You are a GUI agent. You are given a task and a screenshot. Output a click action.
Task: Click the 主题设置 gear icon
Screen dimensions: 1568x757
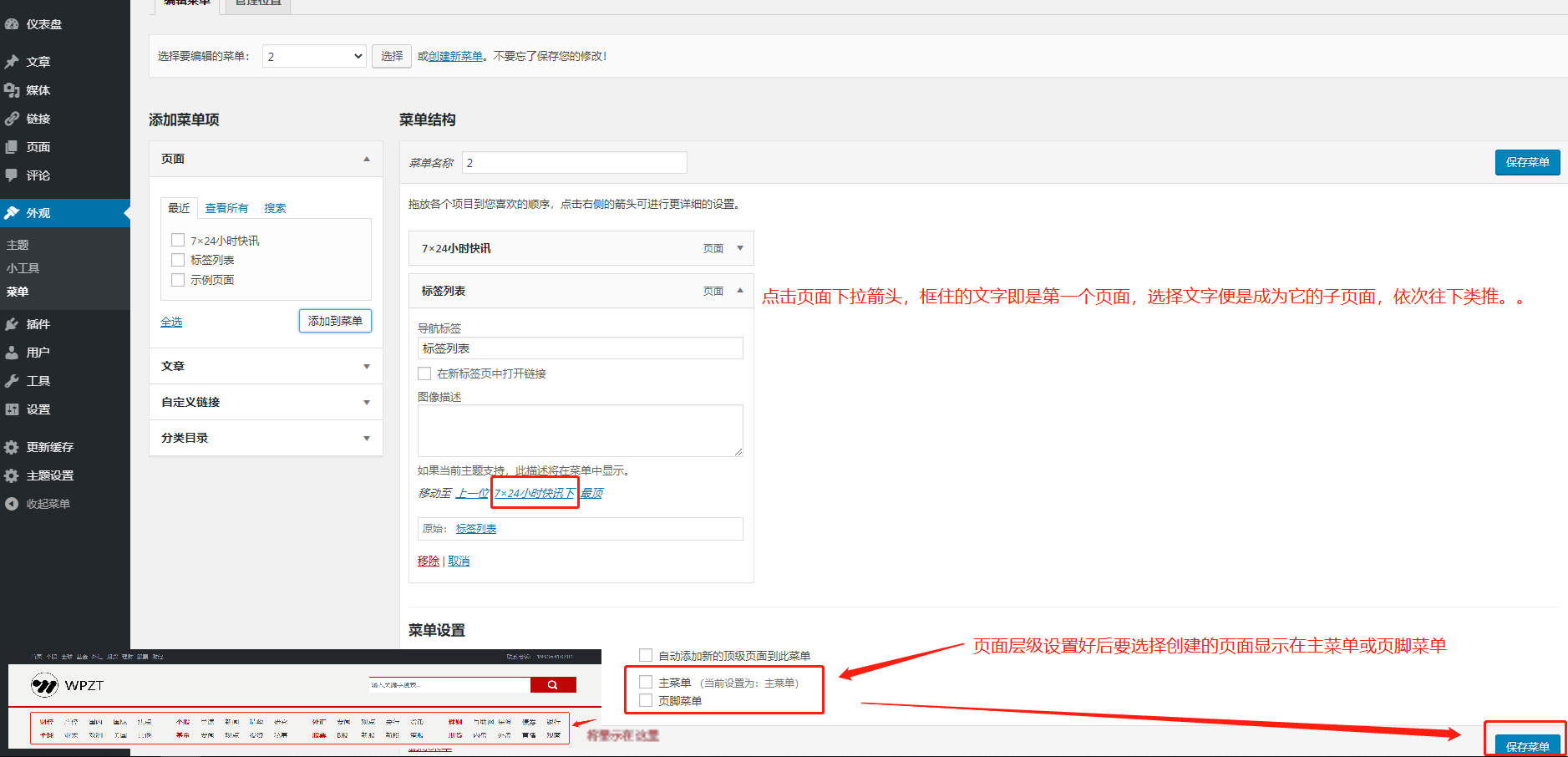(x=12, y=475)
